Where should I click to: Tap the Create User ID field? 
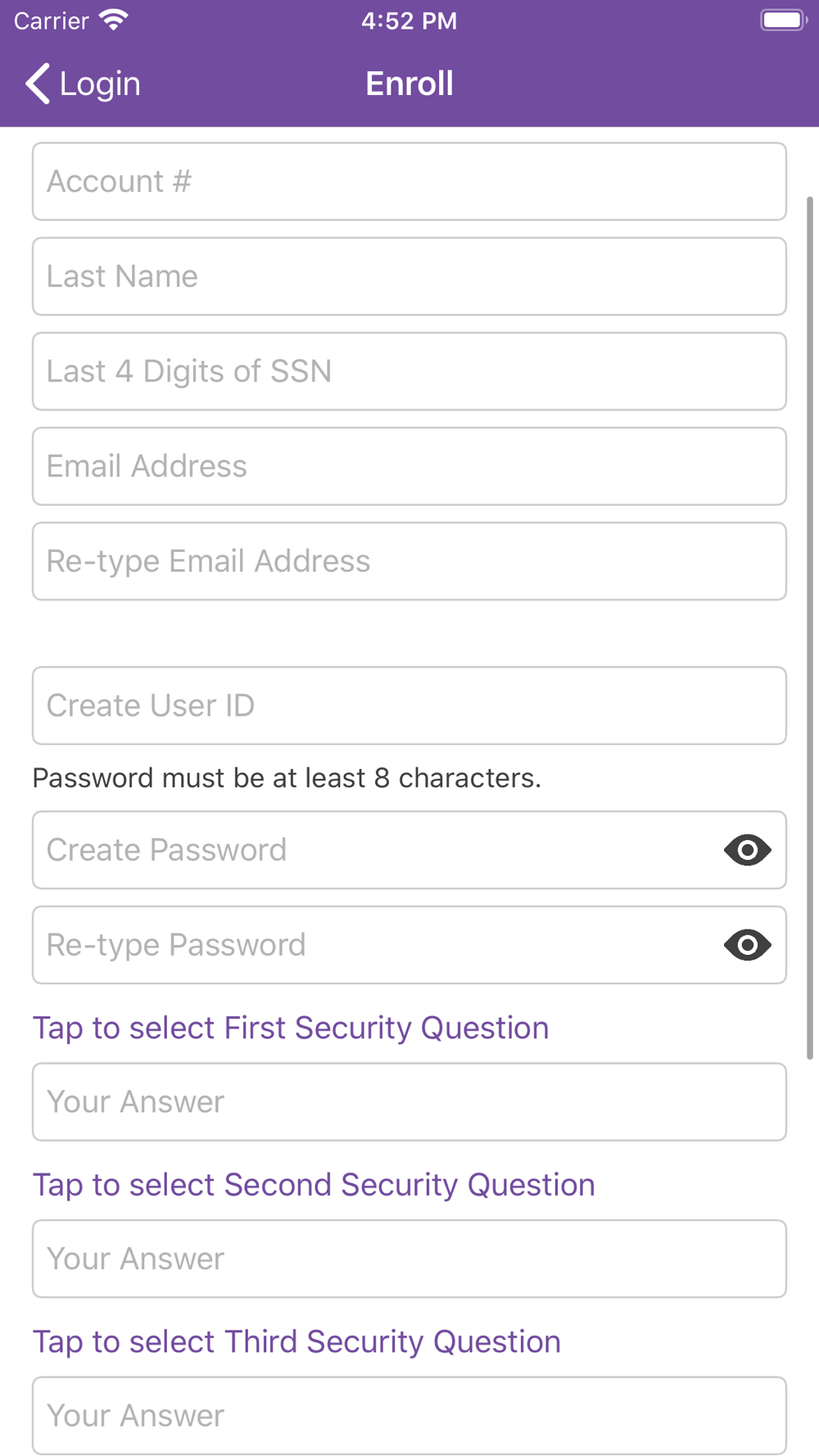pos(409,706)
